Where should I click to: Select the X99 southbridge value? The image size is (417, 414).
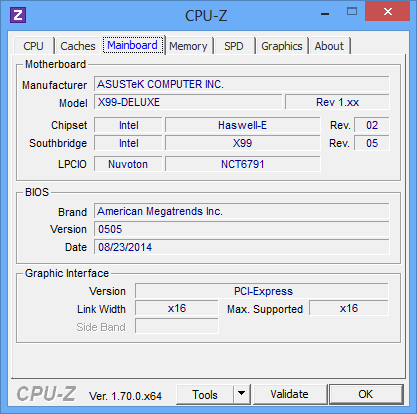[243, 143]
